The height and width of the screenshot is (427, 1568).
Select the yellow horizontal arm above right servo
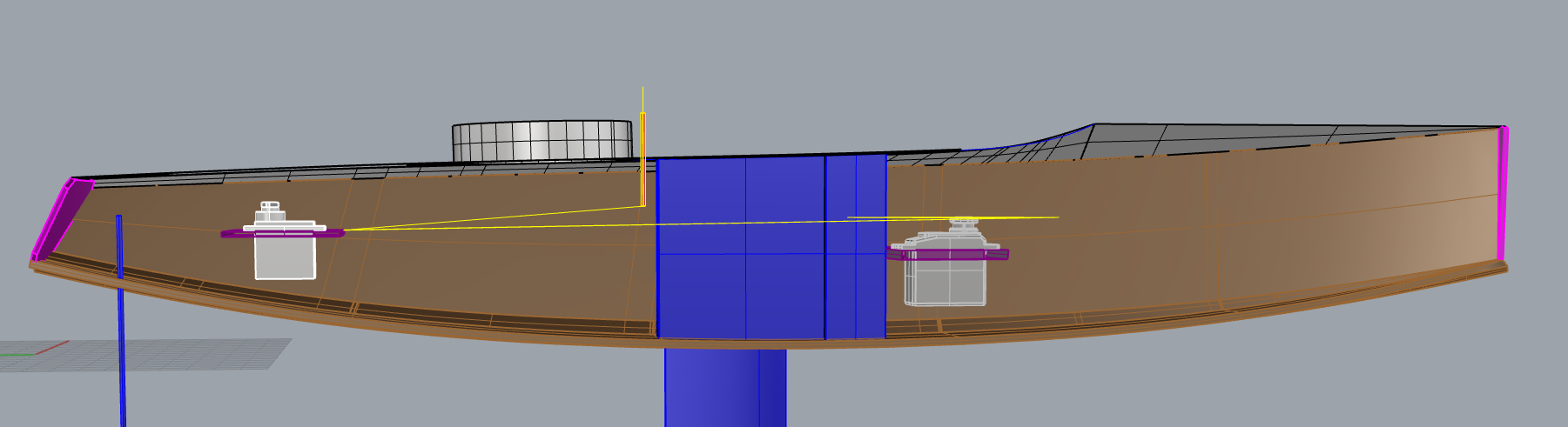click(x=1027, y=217)
